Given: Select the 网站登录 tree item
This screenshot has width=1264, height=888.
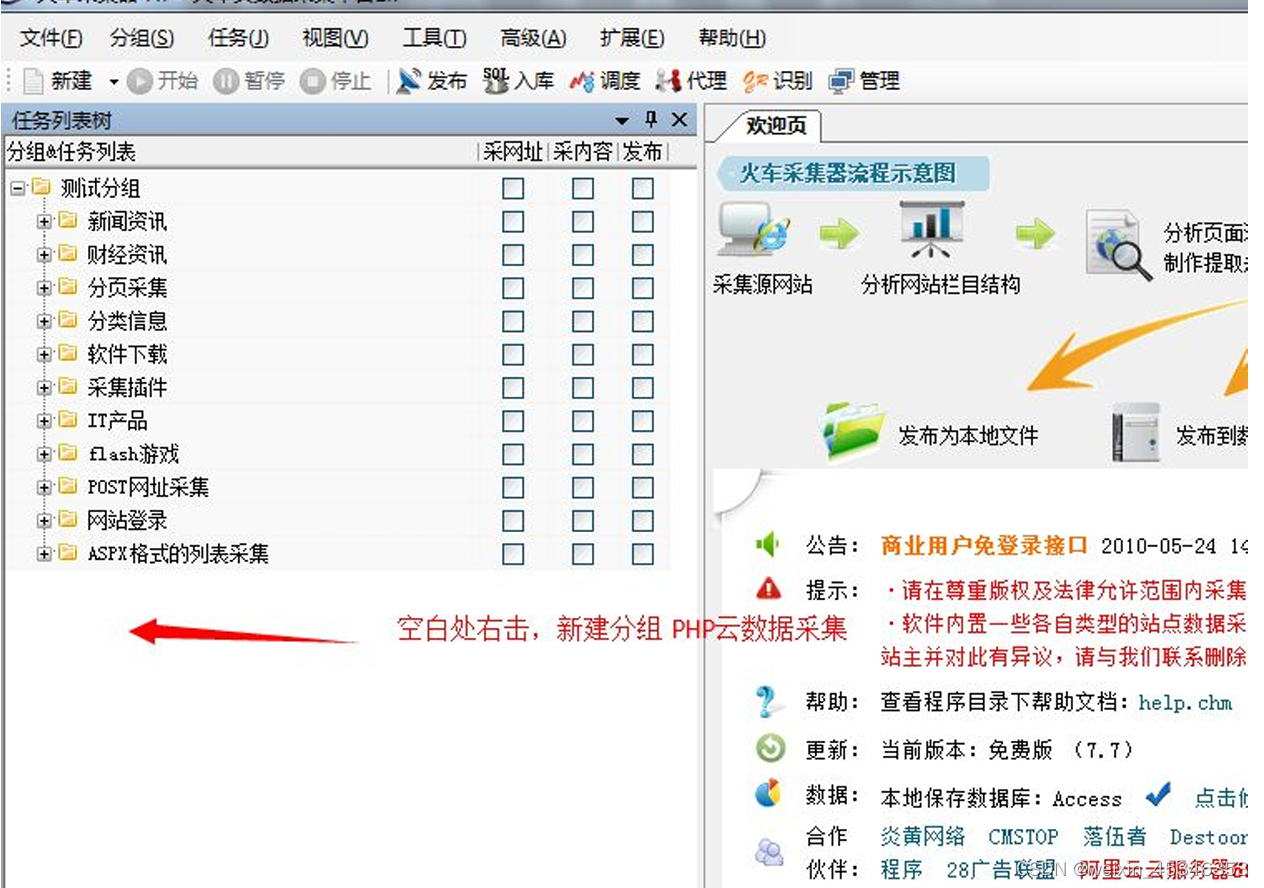Looking at the screenshot, I should pos(127,520).
